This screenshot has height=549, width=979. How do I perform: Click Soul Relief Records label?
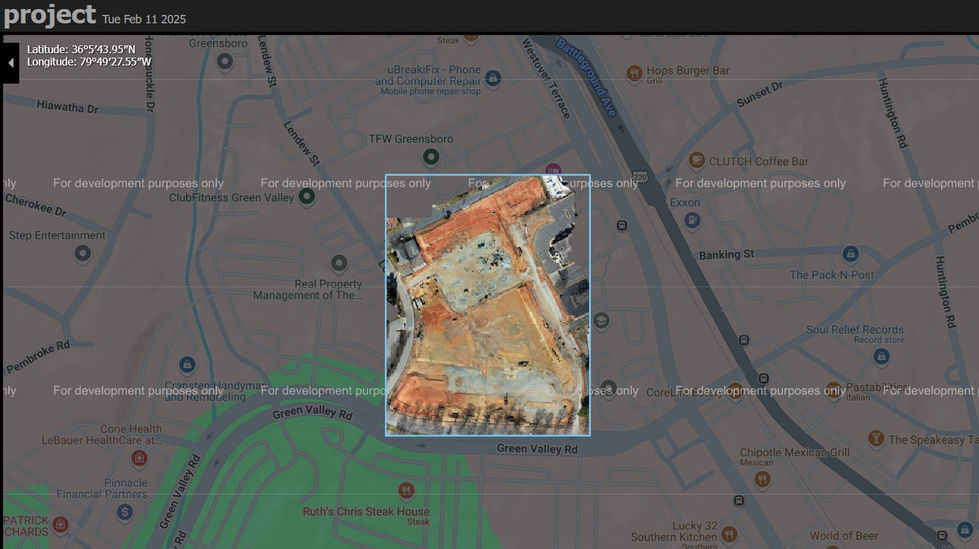854,330
